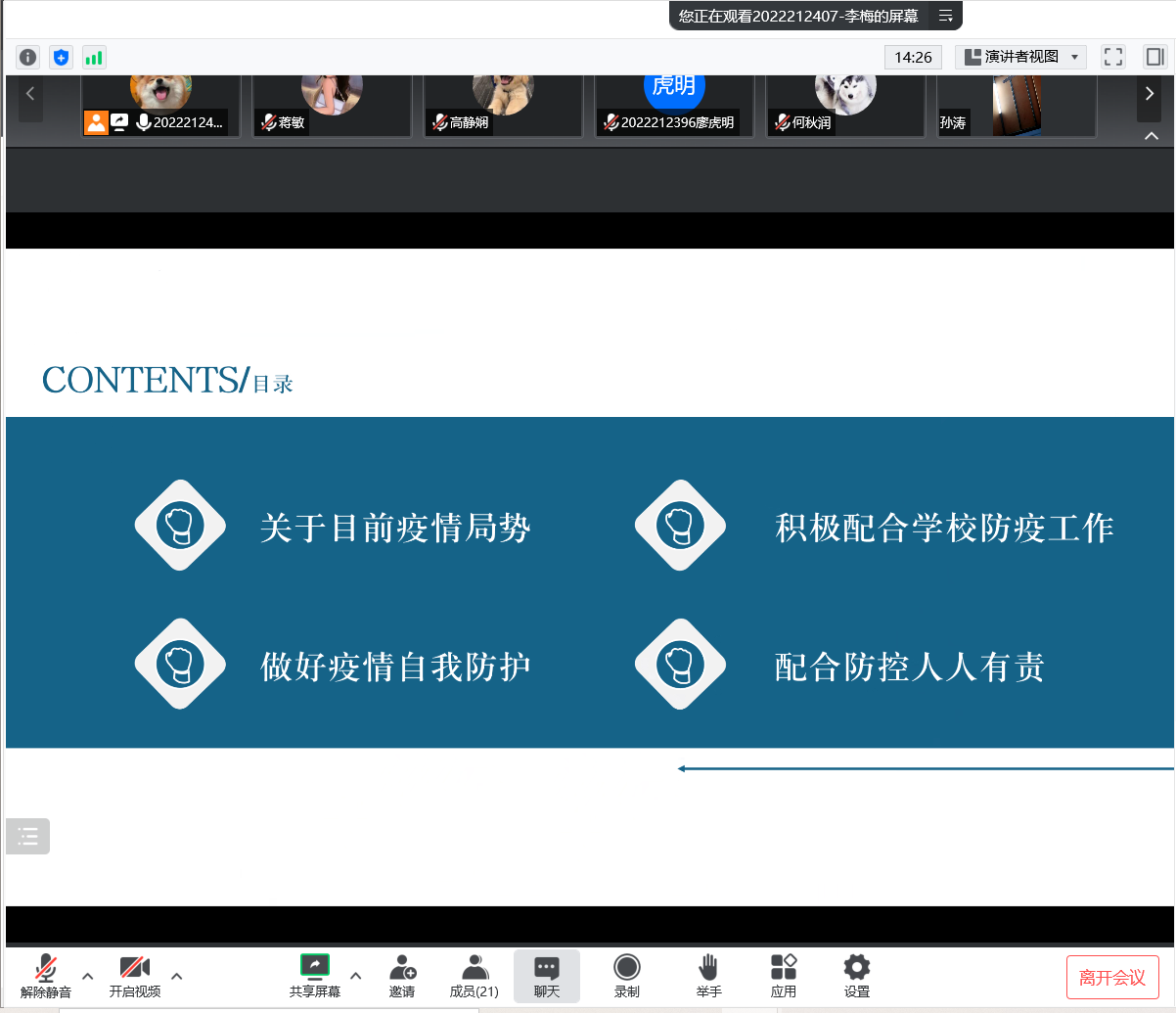Click the slide text 关于目前疫情局势
The height and width of the screenshot is (1013, 1176).
(395, 529)
